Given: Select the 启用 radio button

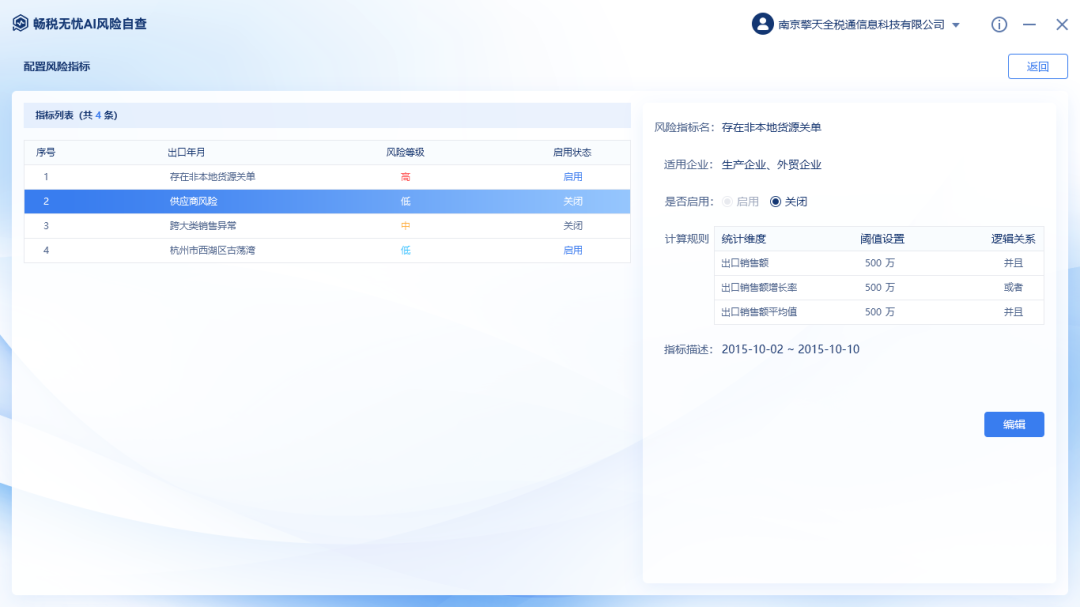Looking at the screenshot, I should 727,202.
